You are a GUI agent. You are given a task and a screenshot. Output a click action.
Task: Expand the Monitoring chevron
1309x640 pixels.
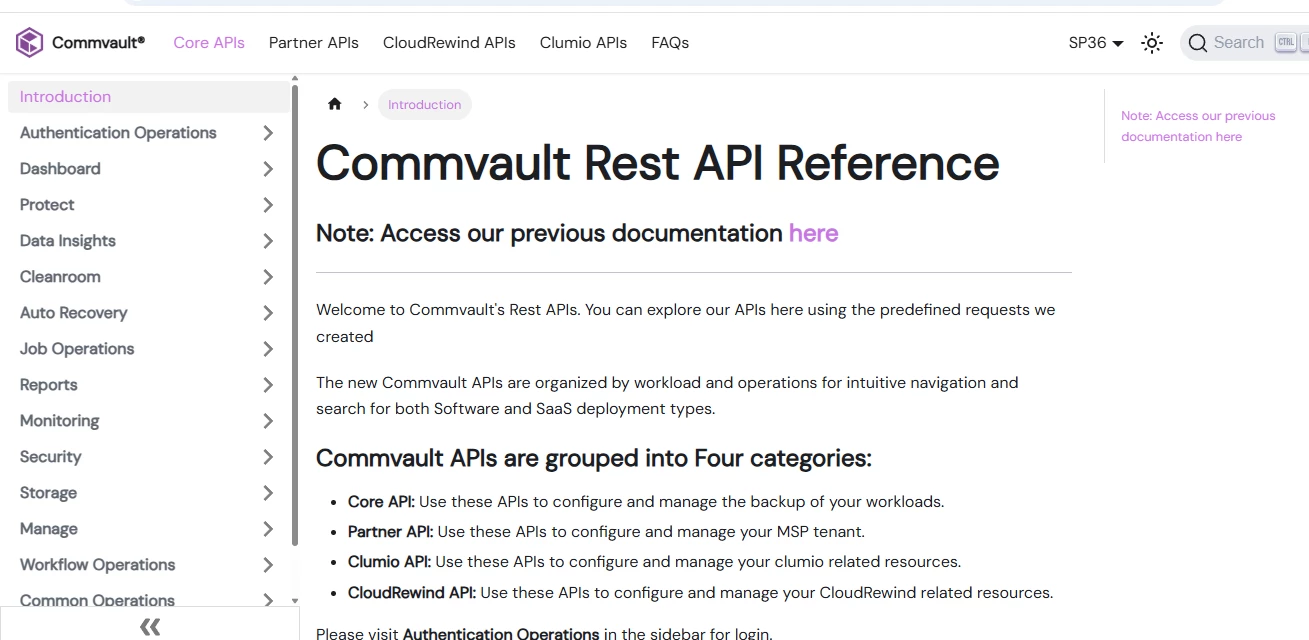pyautogui.click(x=267, y=421)
